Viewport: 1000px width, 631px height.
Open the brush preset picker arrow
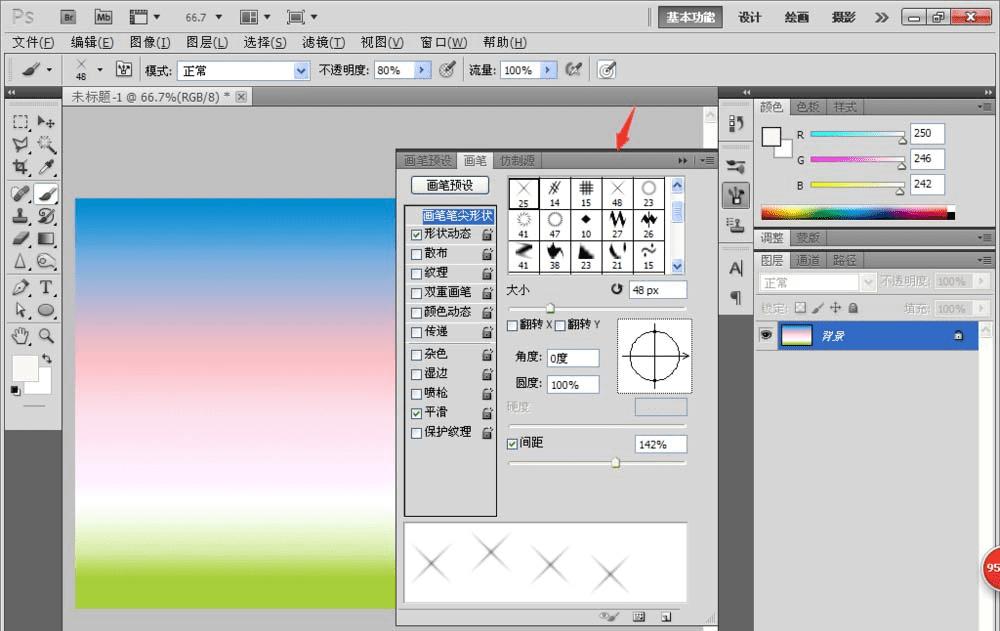coord(99,71)
